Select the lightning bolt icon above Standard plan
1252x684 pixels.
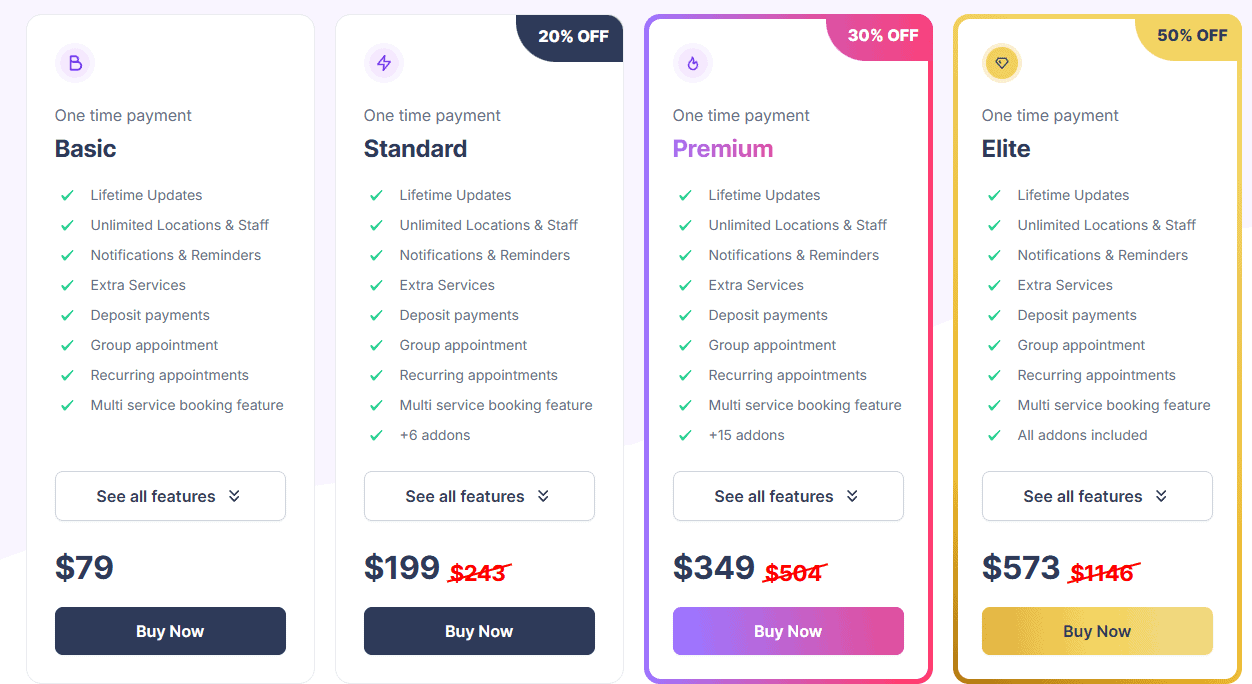[x=384, y=62]
